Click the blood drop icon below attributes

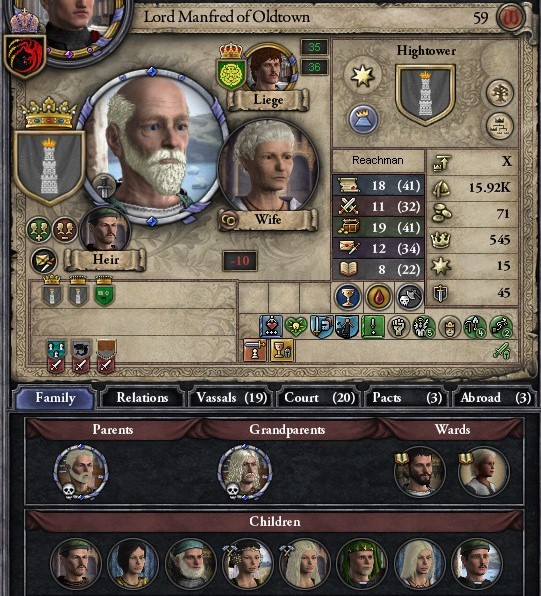pyautogui.click(x=379, y=296)
